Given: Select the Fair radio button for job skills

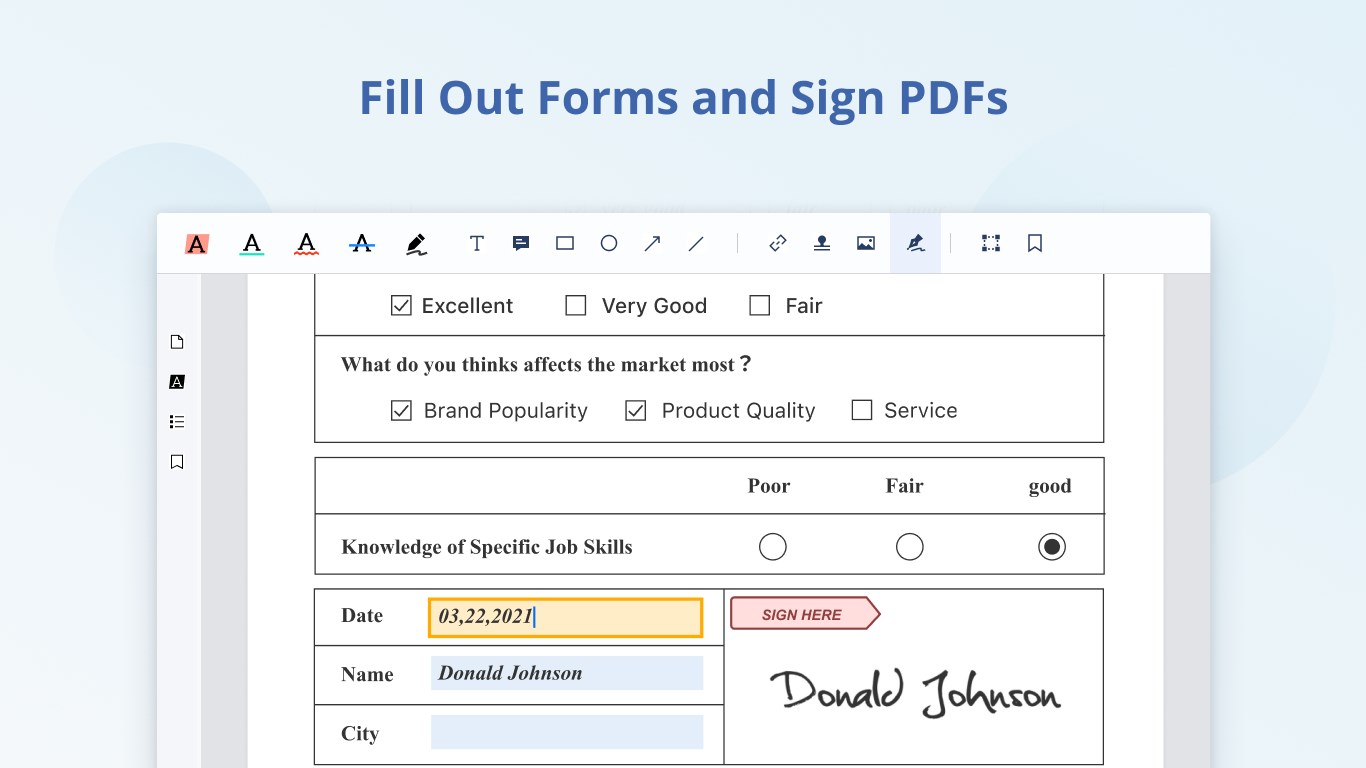Looking at the screenshot, I should click(x=909, y=547).
